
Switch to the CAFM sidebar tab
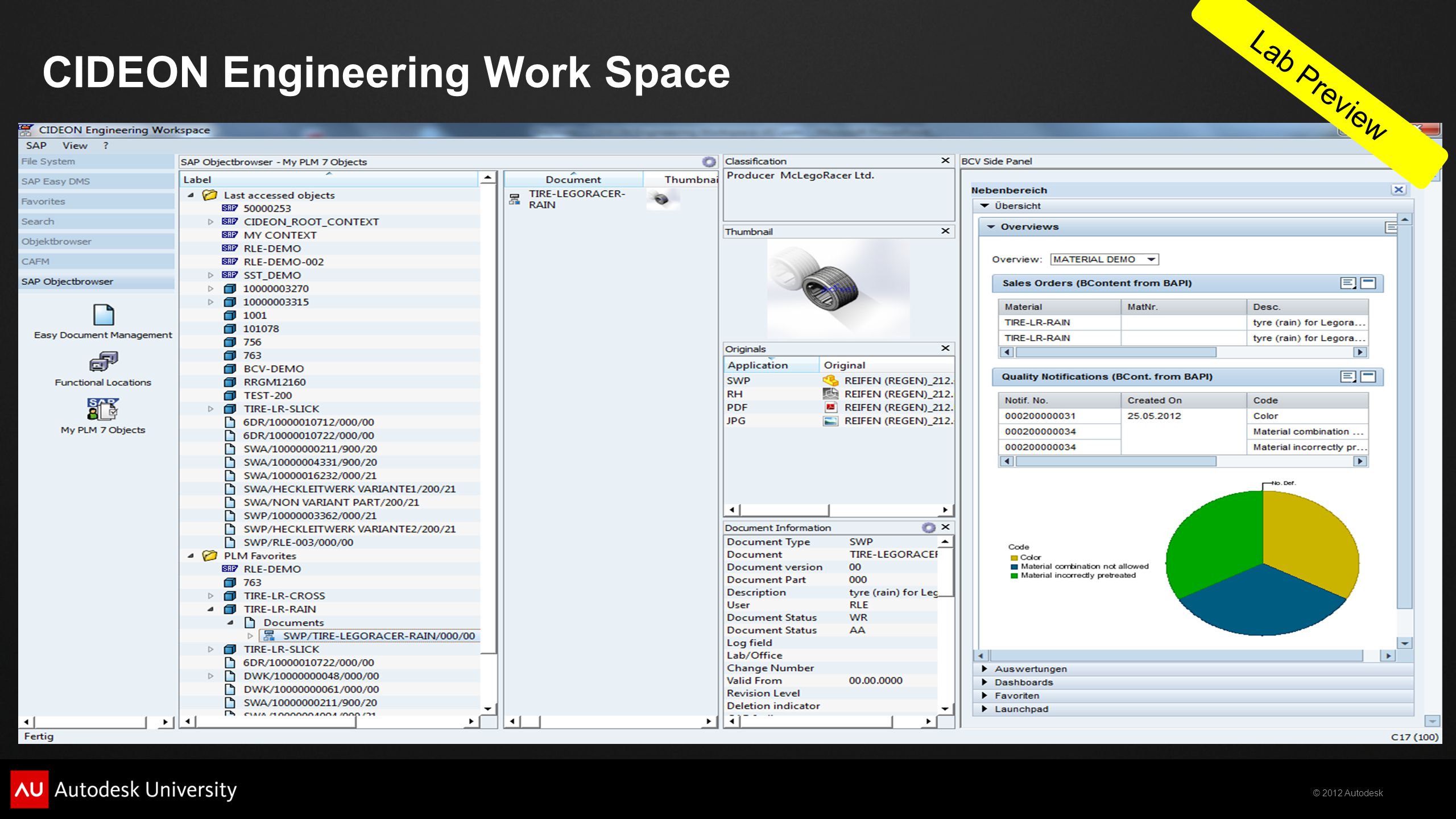click(97, 262)
